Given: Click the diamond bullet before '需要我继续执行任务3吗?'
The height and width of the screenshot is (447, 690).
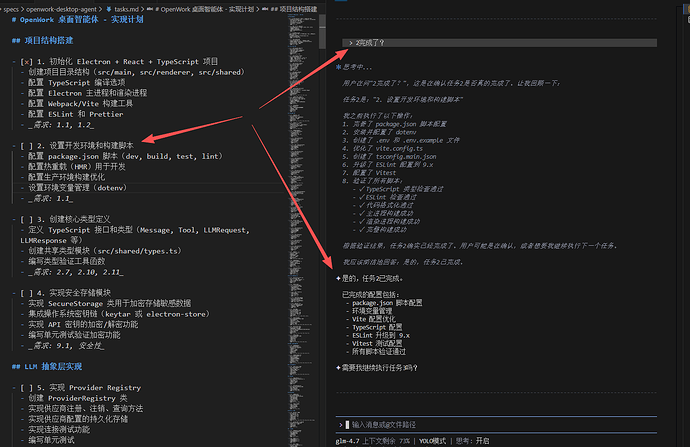Looking at the screenshot, I should 338,368.
